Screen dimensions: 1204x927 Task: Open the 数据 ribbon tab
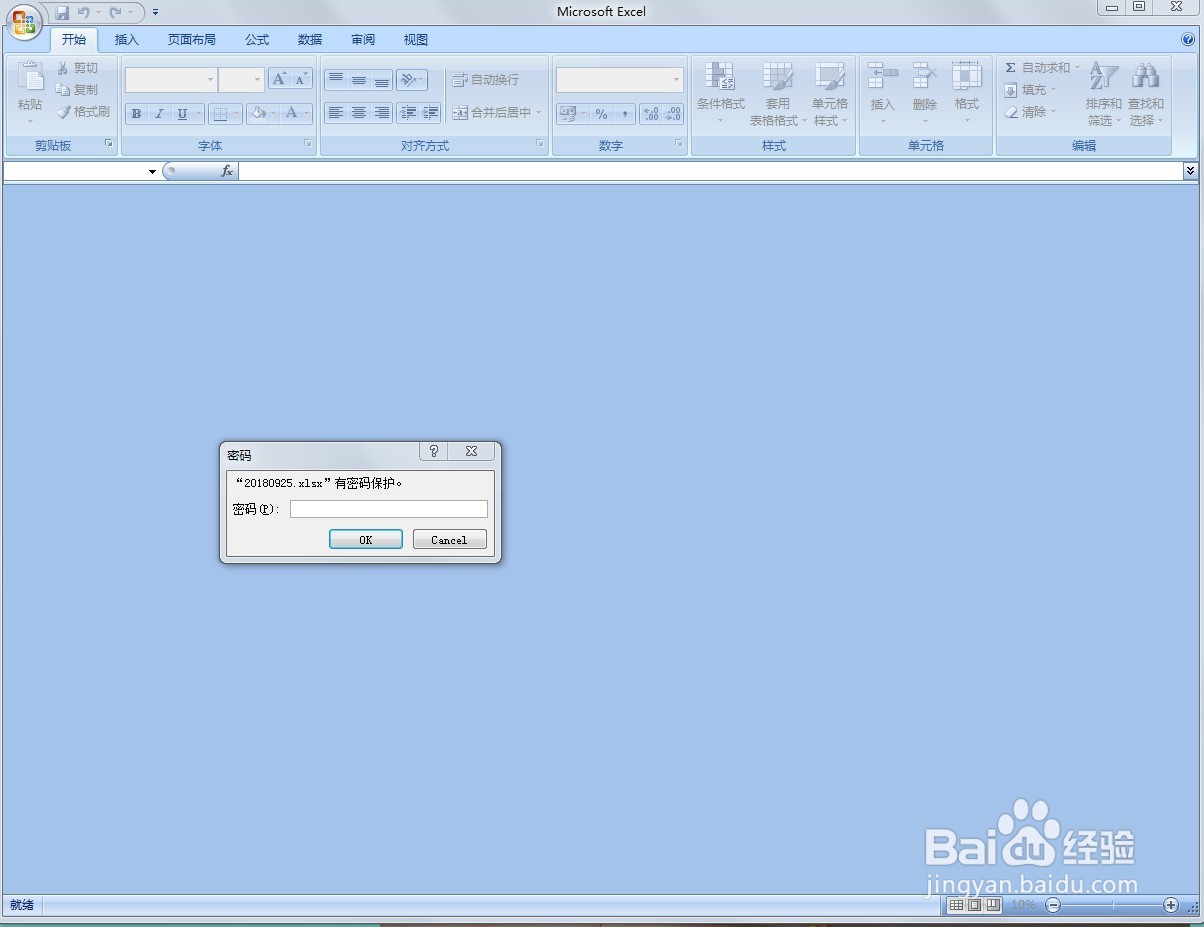coord(310,40)
